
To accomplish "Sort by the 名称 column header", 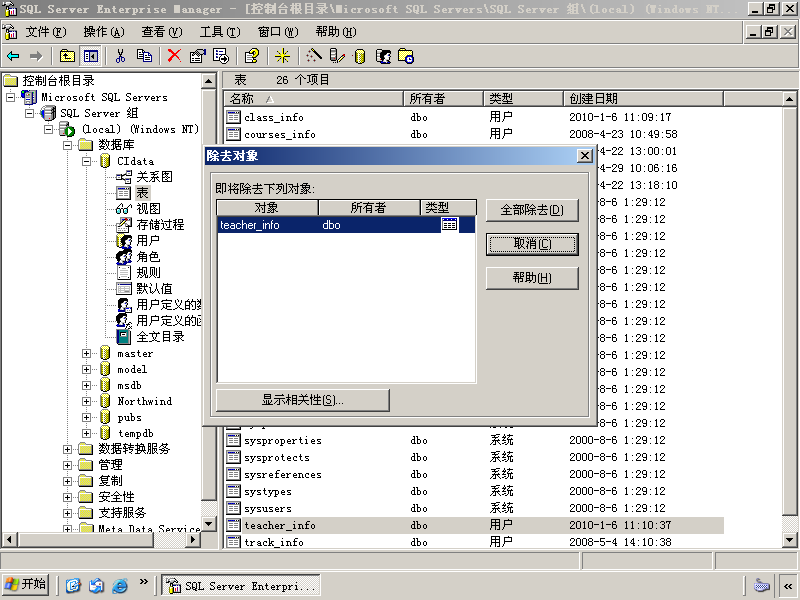I will coord(313,98).
